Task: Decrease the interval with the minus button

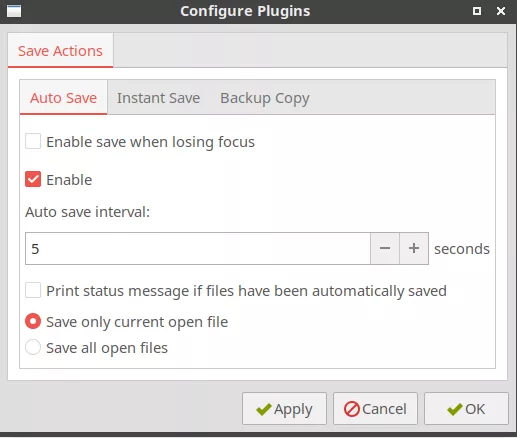Action: tap(385, 248)
